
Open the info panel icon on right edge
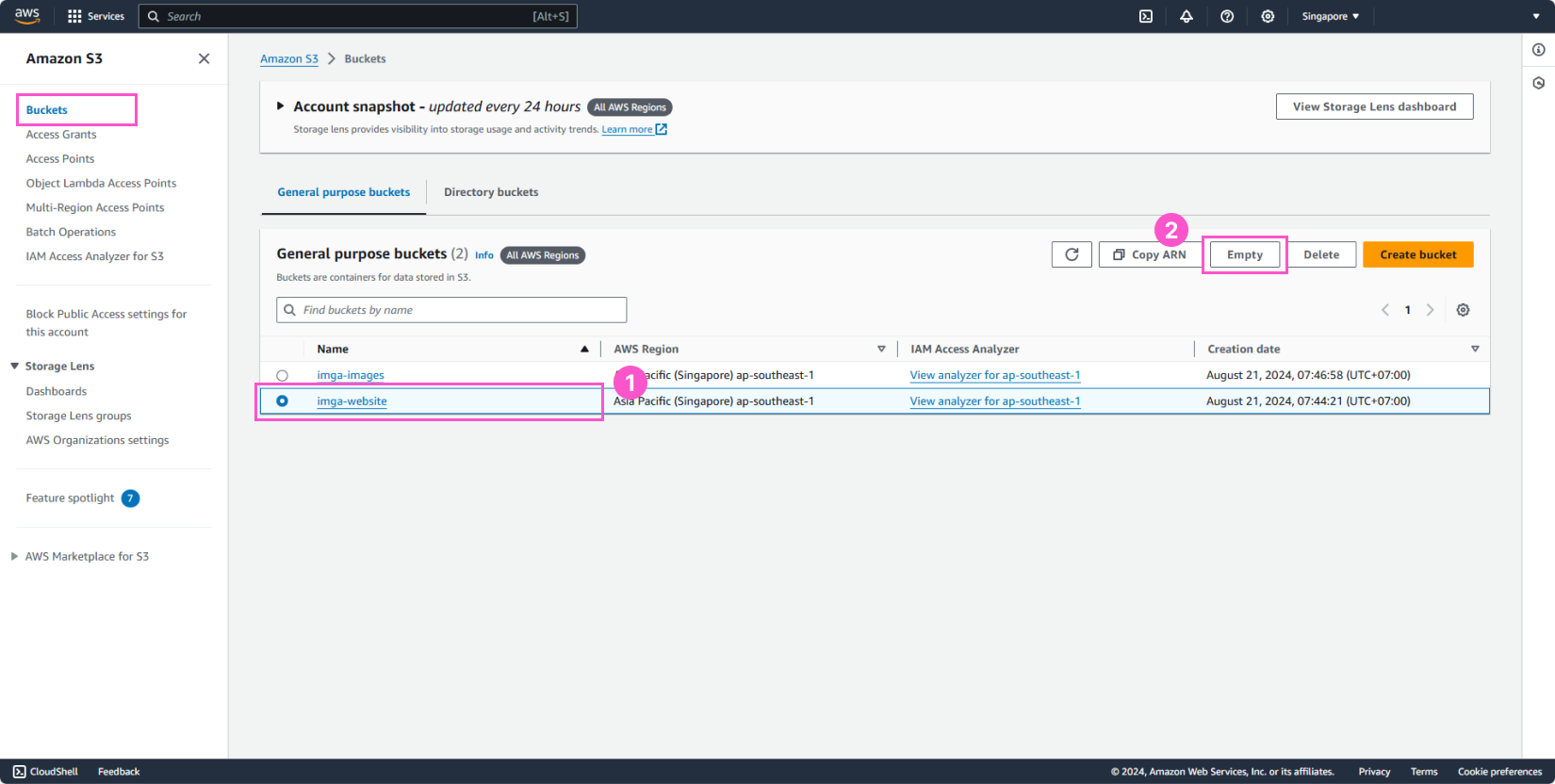click(x=1538, y=50)
